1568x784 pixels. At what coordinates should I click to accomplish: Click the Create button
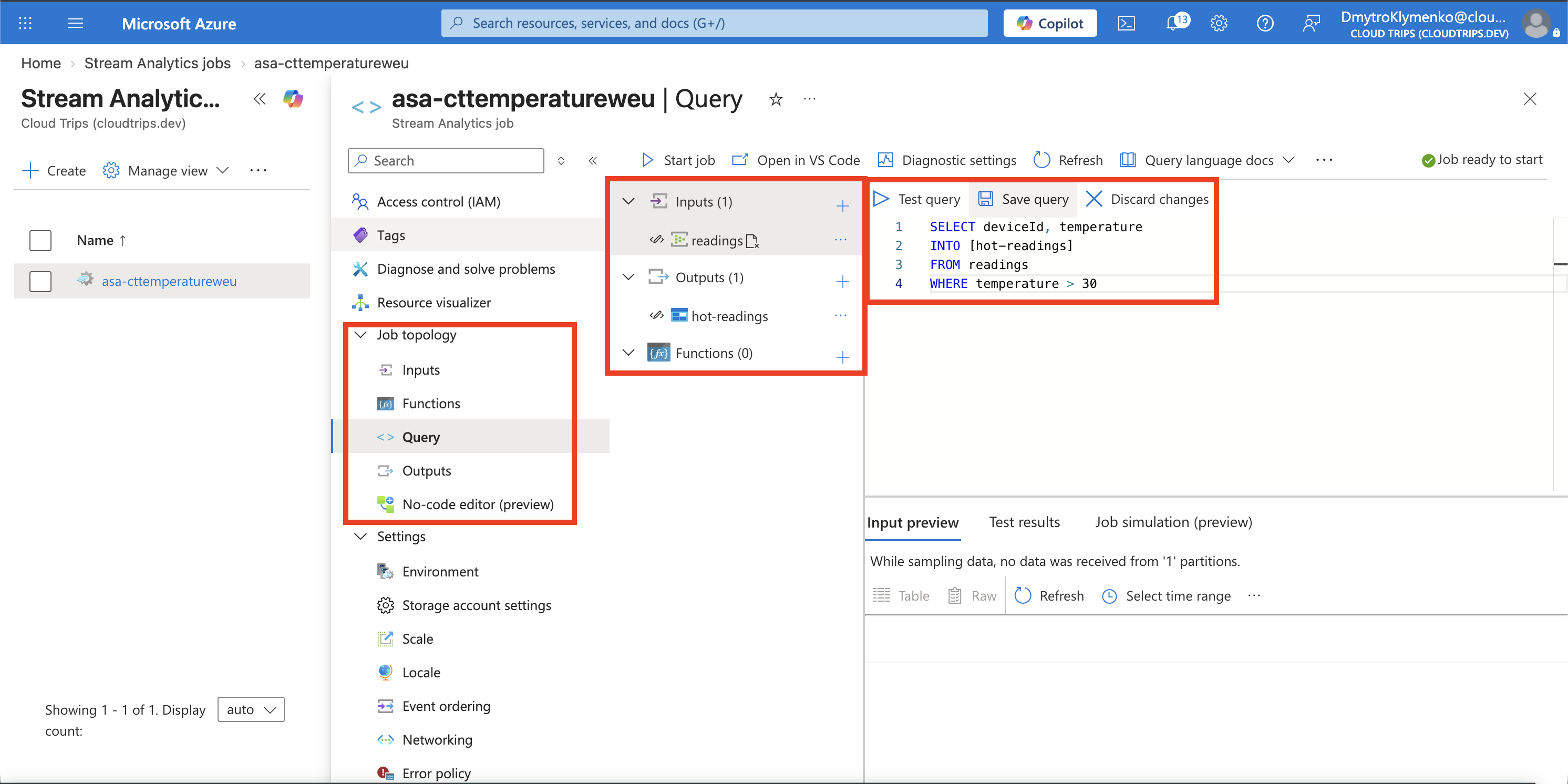[54, 170]
